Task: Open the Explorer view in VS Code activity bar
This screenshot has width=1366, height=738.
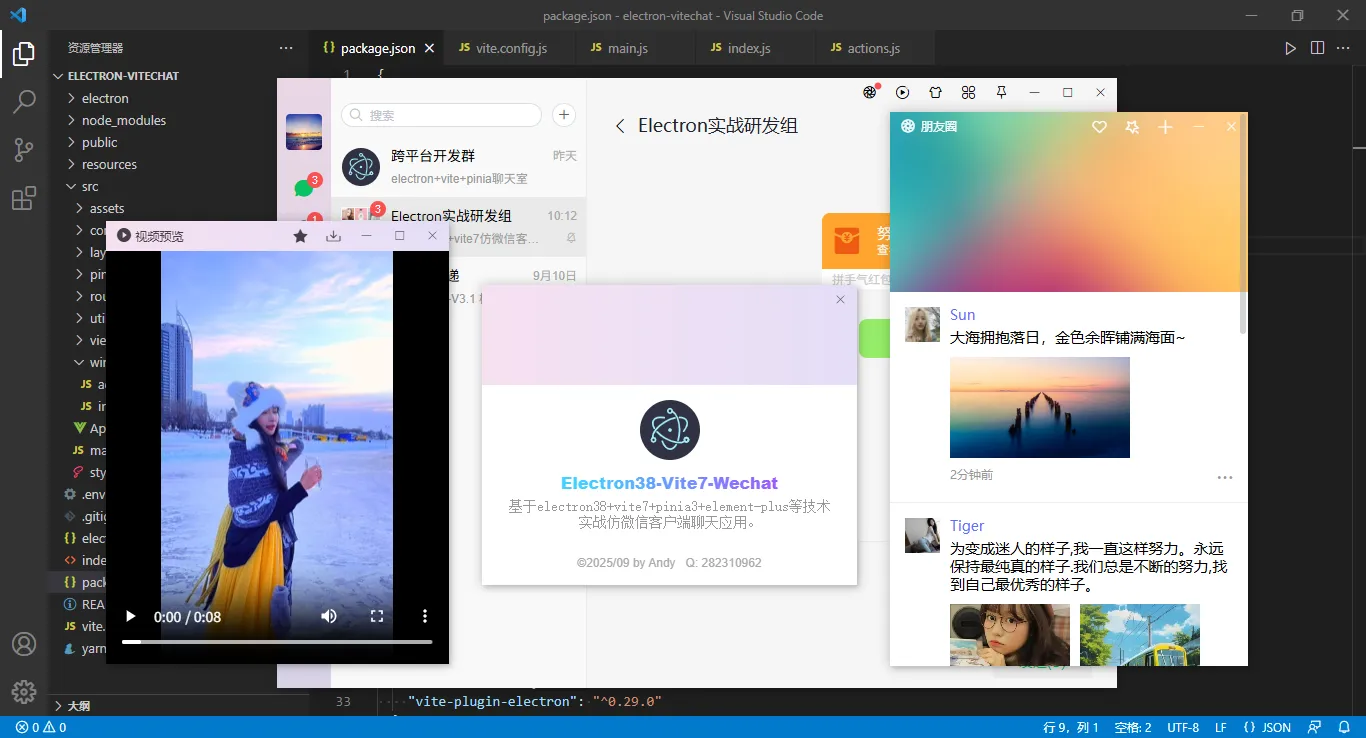Action: coord(24,54)
